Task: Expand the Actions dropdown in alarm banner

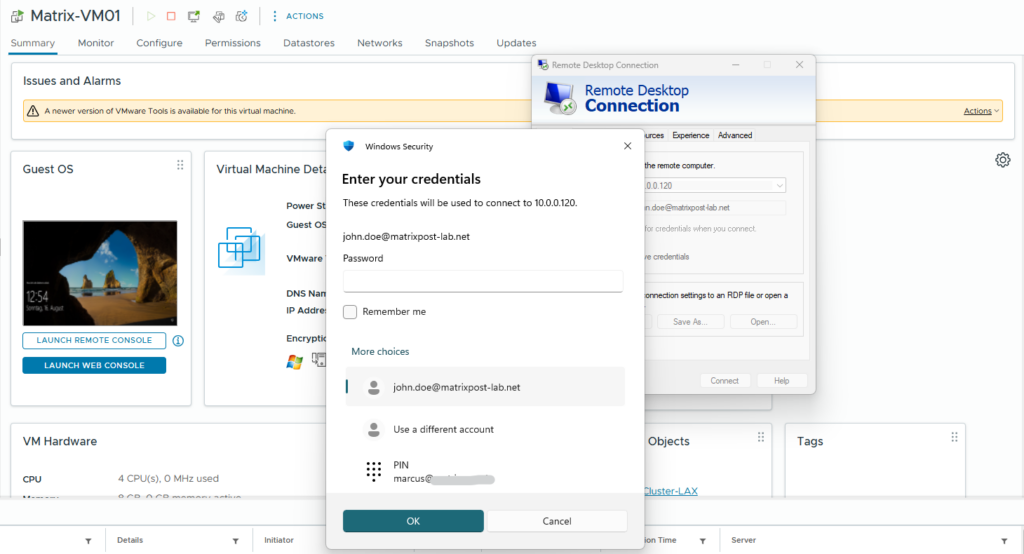Action: tap(981, 111)
